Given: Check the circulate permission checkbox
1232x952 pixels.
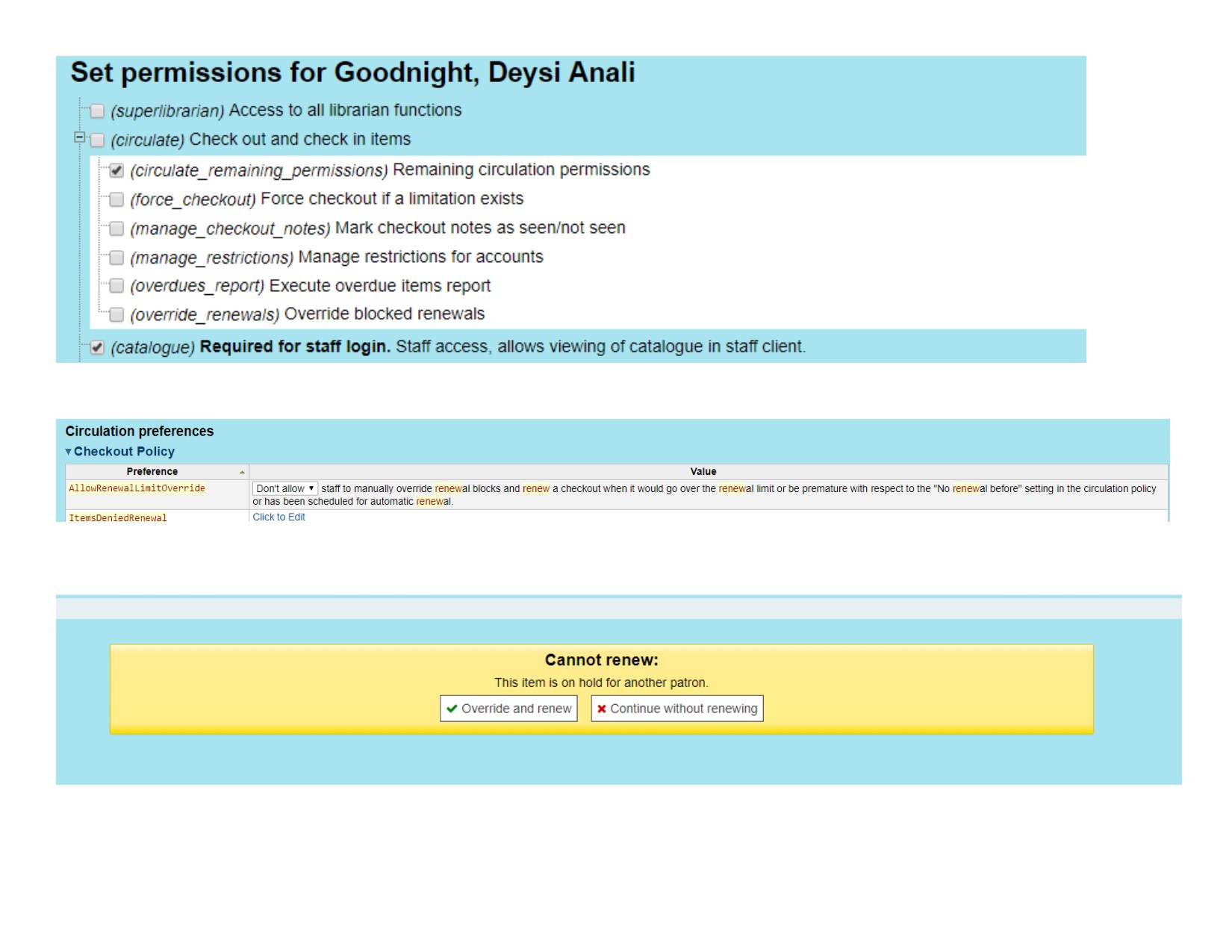Looking at the screenshot, I should click(x=97, y=140).
